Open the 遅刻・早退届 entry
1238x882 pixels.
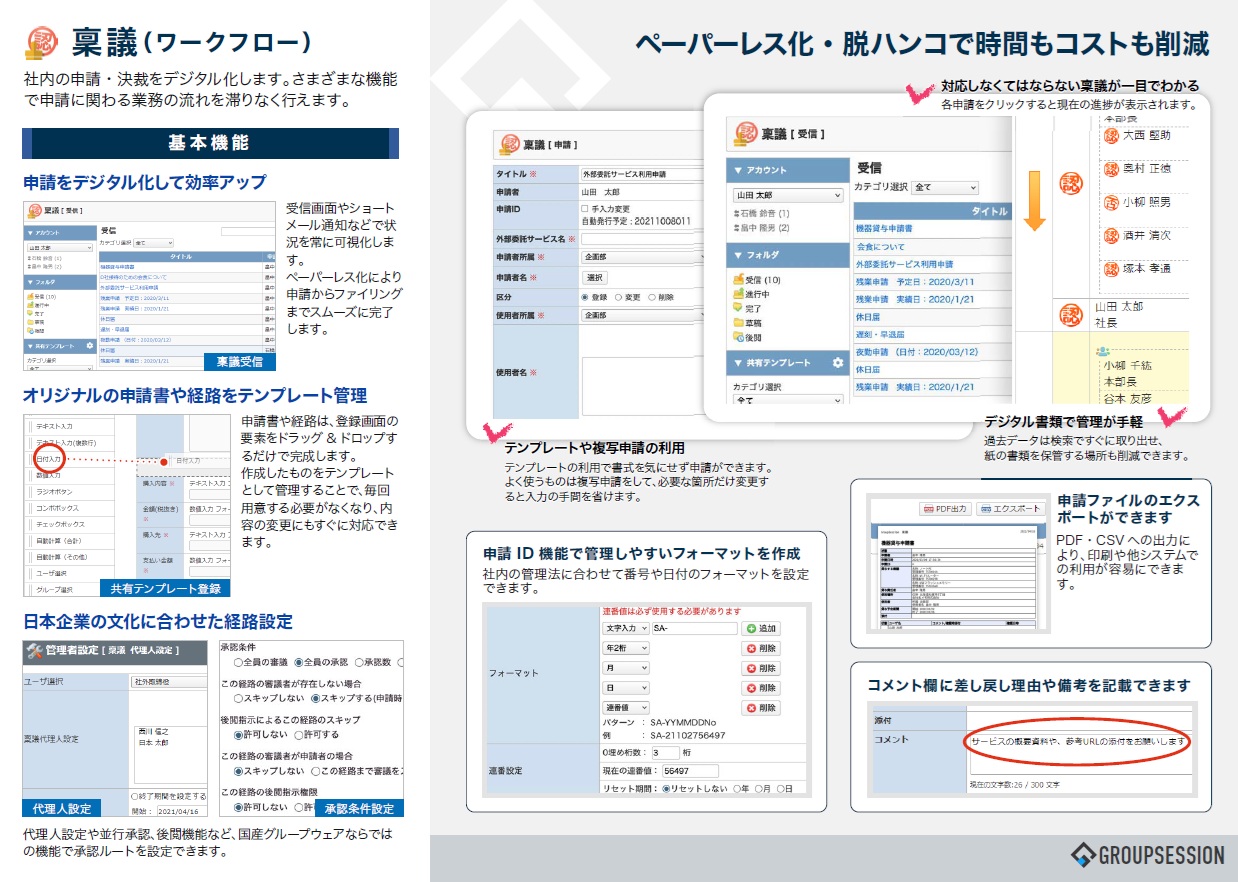[881, 334]
